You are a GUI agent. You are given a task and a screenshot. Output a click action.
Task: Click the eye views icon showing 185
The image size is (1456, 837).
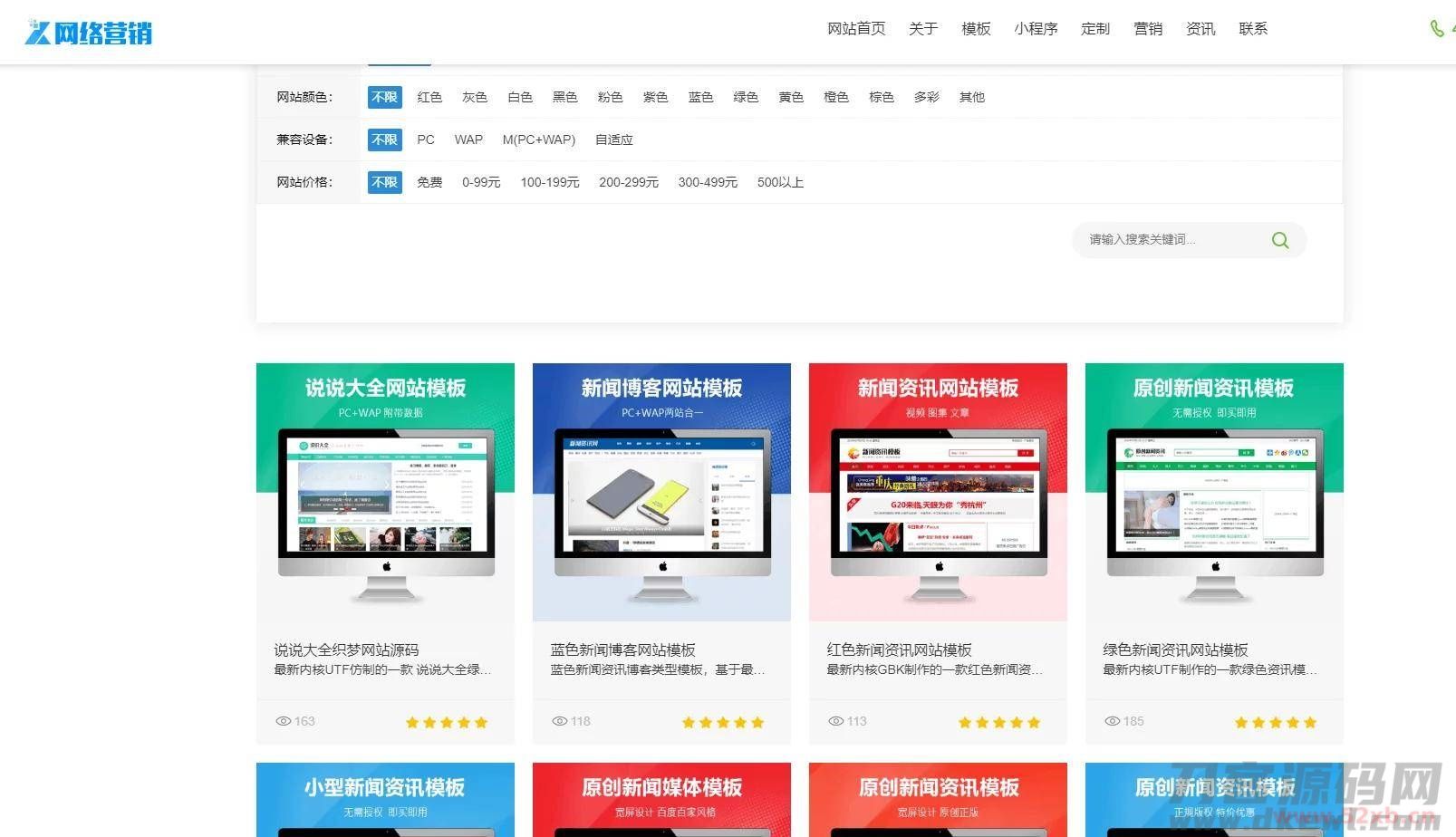1112,721
